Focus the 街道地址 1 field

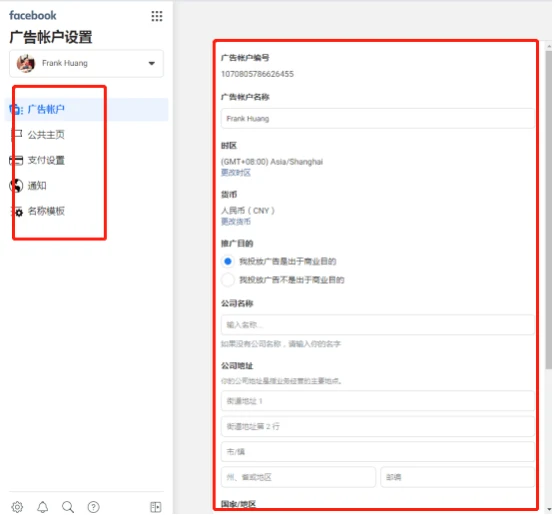[377, 401]
